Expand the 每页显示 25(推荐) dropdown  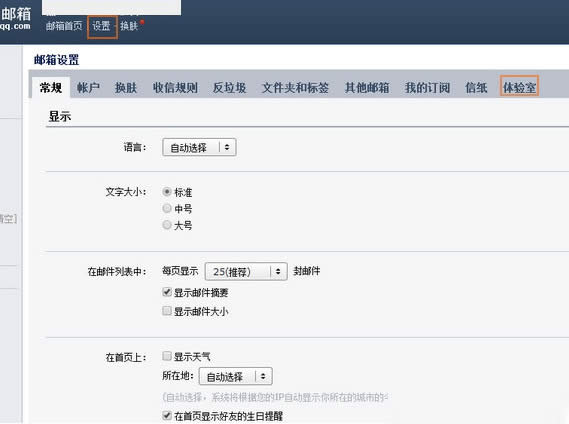246,272
